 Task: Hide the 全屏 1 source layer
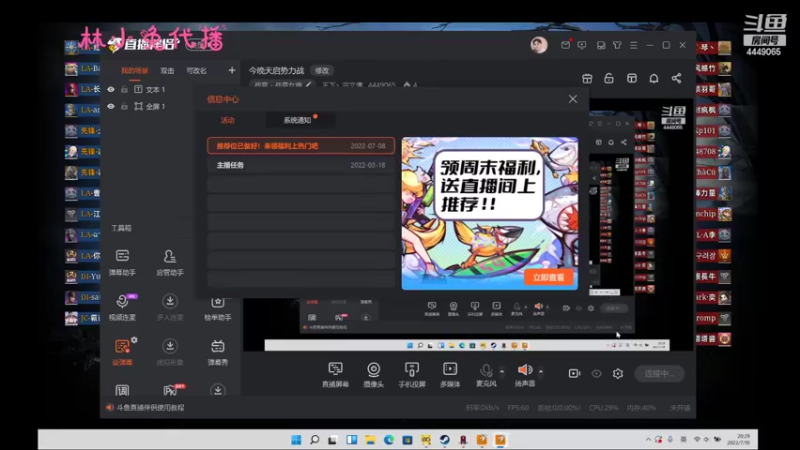click(111, 106)
